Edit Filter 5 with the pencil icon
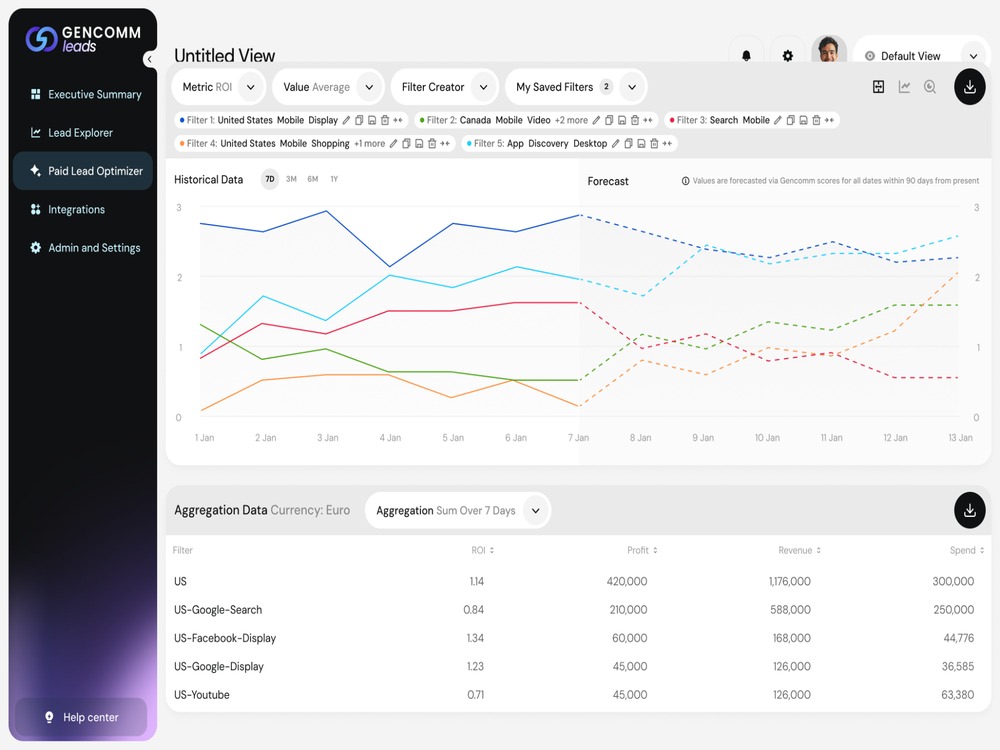 (x=615, y=143)
